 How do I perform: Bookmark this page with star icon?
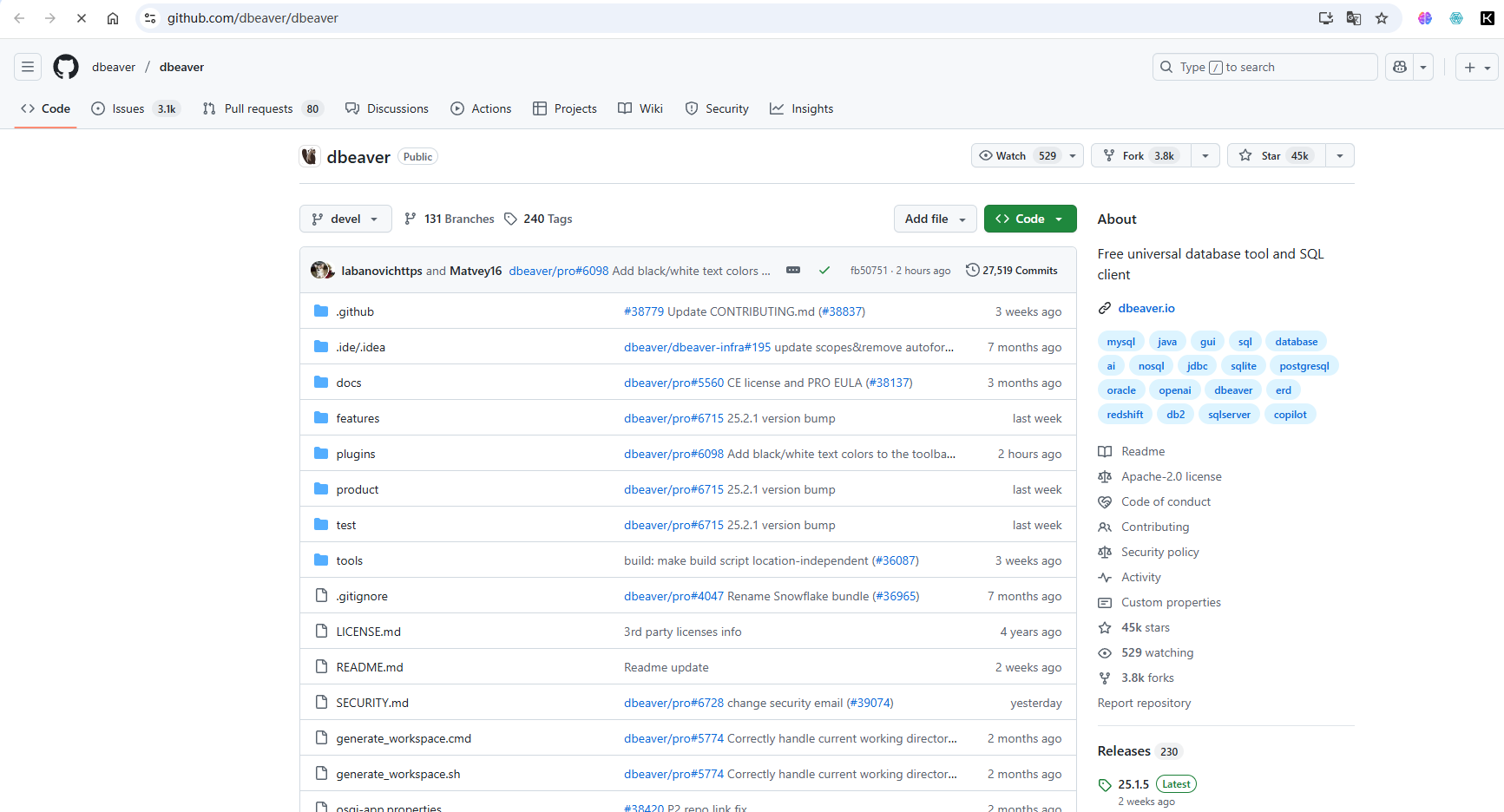[x=1382, y=18]
